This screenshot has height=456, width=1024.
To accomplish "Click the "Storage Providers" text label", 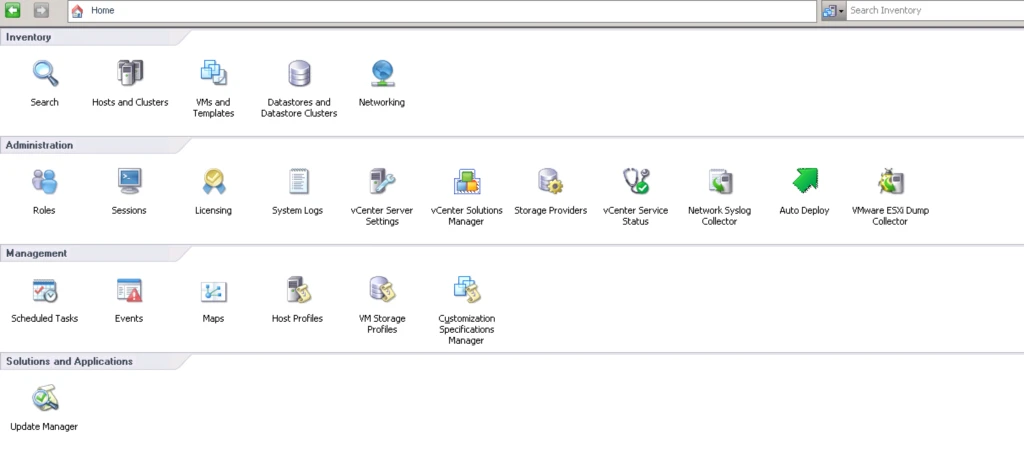I will pos(551,210).
